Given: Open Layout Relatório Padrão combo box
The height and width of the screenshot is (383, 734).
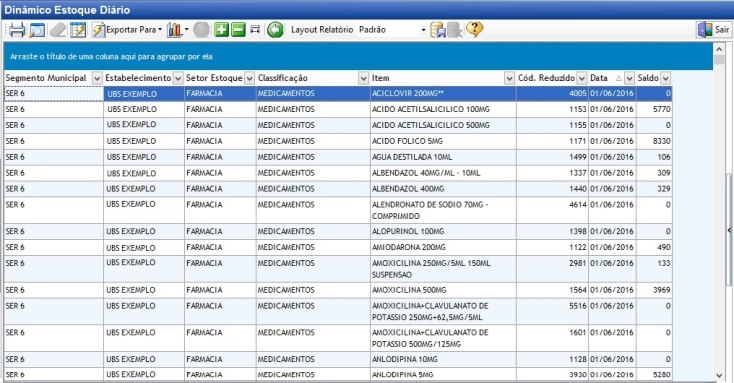Looking at the screenshot, I should click(x=392, y=30).
